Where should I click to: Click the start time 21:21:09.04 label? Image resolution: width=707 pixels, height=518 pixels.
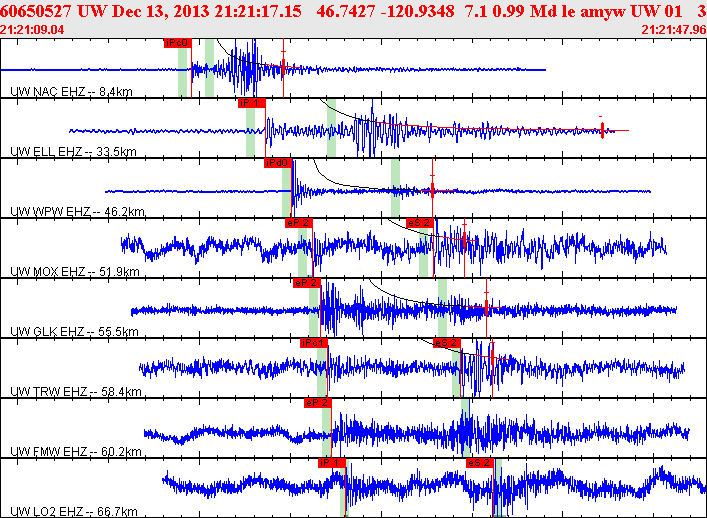pyautogui.click(x=33, y=30)
